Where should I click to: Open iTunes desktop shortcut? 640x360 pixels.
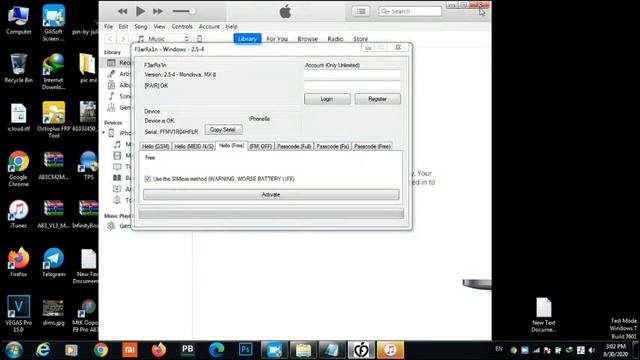[x=18, y=214]
